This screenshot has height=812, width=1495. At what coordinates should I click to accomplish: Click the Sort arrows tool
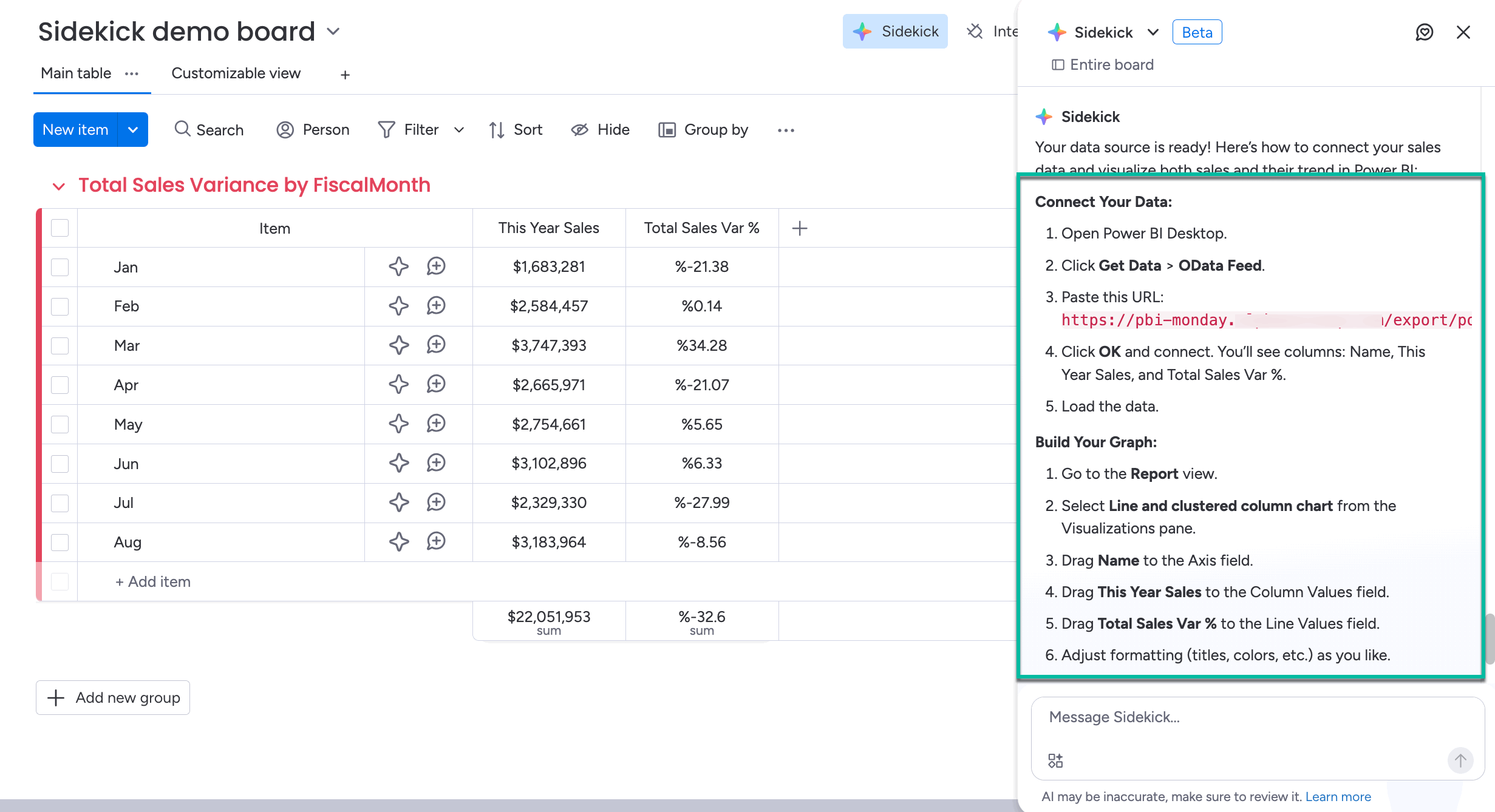[x=516, y=129]
